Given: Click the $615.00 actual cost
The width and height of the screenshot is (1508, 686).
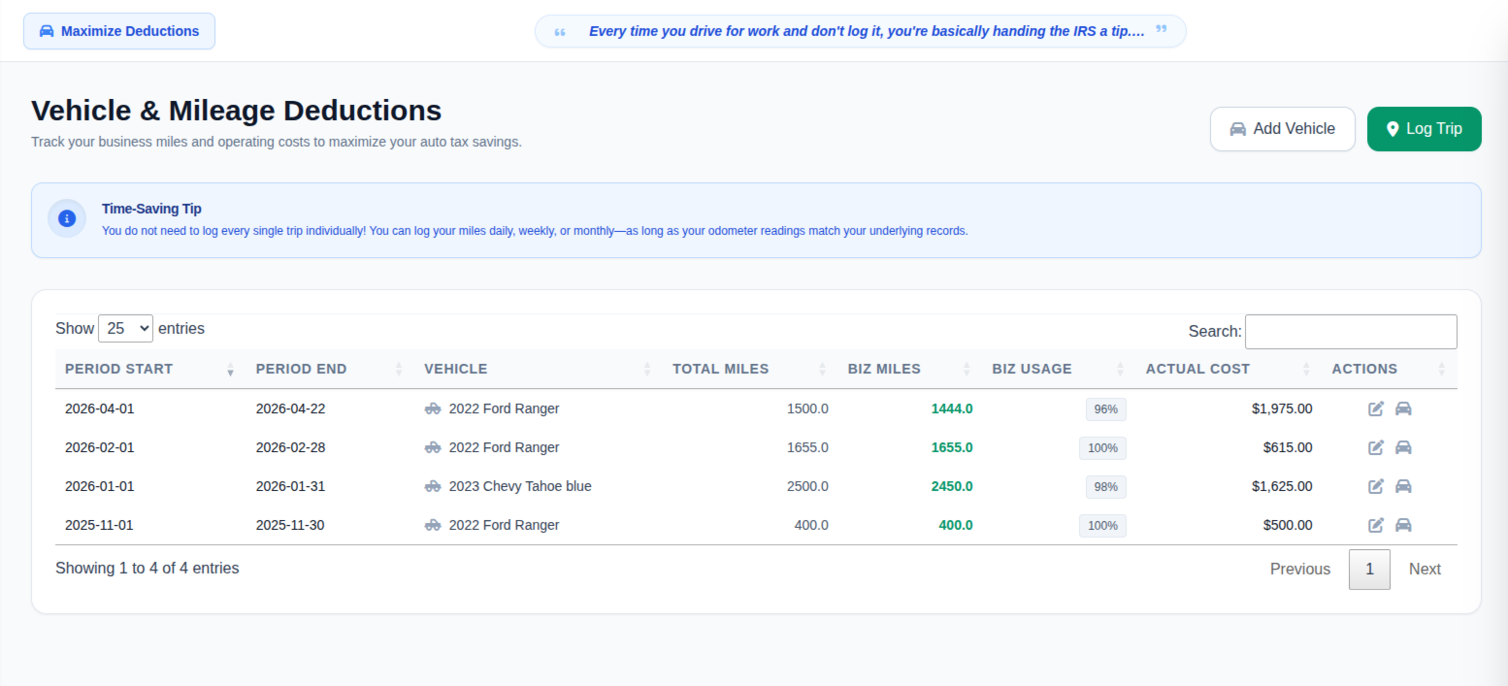Looking at the screenshot, I should [1288, 447].
